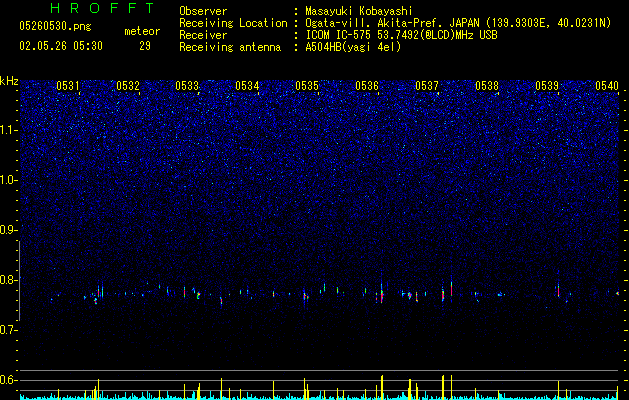Click the Receiving Location label

(x=233, y=23)
